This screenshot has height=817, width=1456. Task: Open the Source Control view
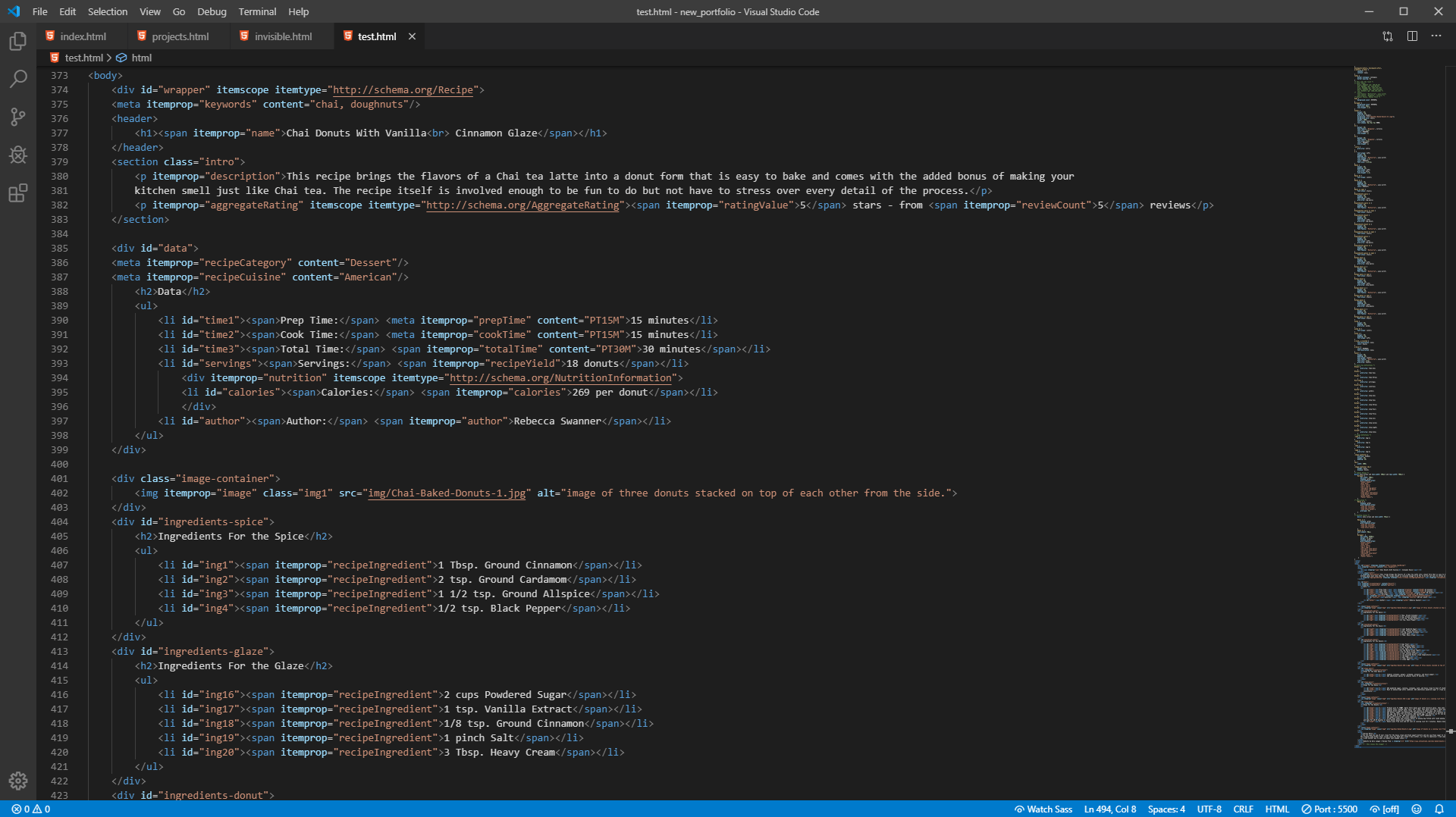pyautogui.click(x=18, y=117)
